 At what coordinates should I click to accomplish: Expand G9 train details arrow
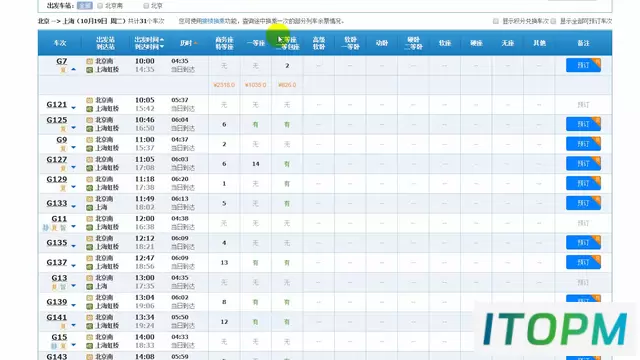coord(73,147)
